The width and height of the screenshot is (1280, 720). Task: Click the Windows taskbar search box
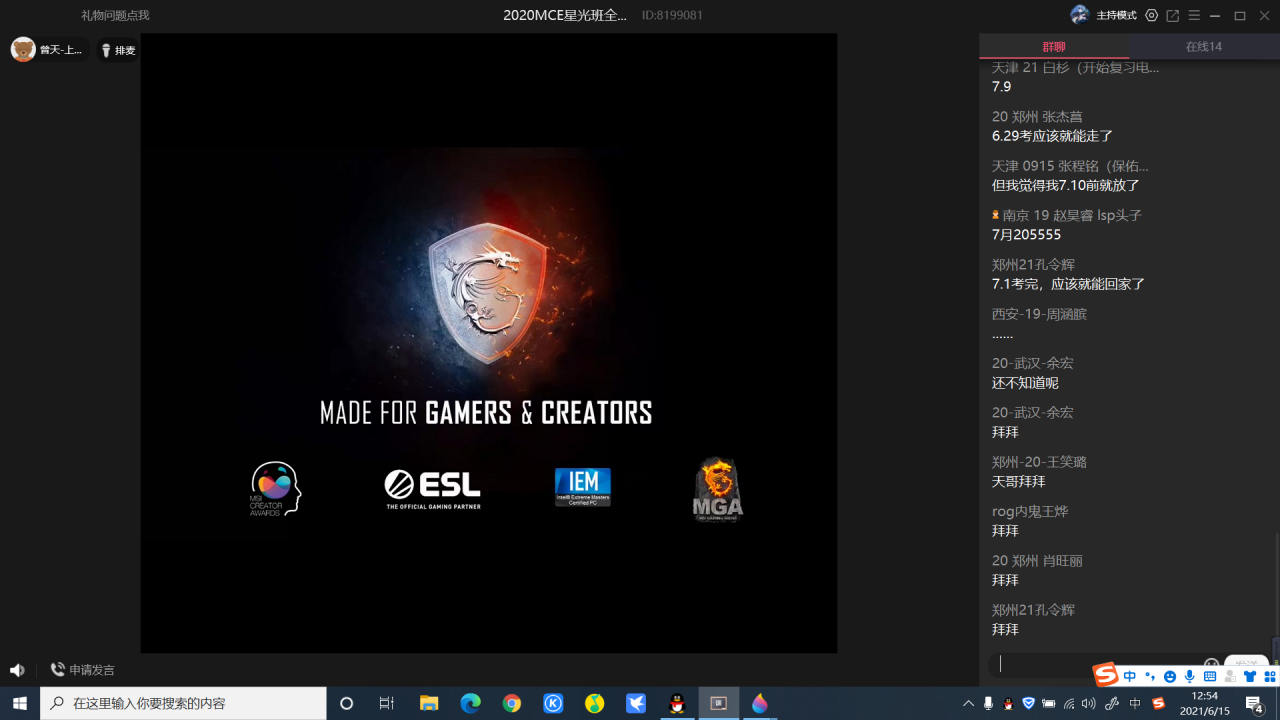click(x=183, y=703)
